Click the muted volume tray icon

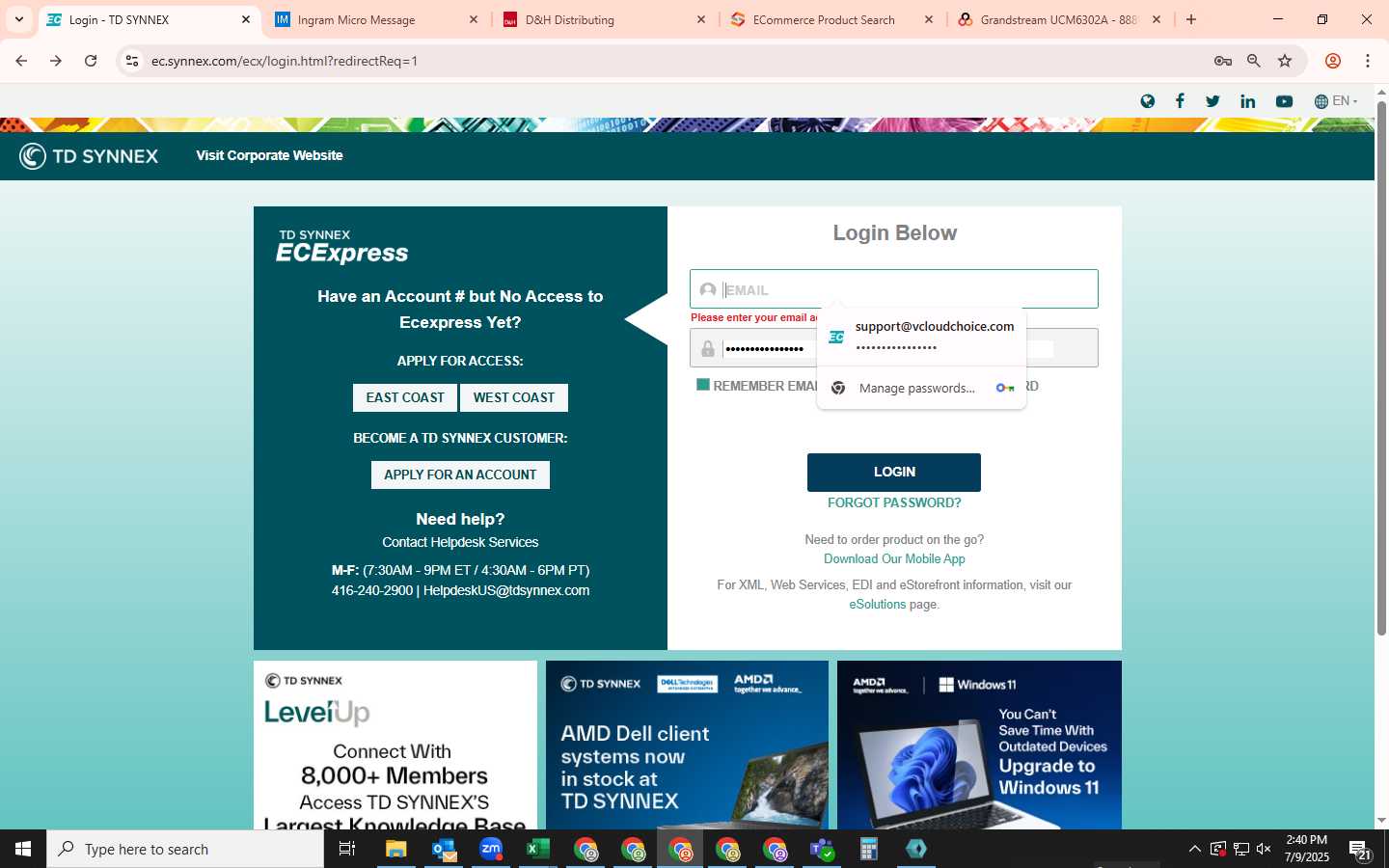coord(1264,849)
